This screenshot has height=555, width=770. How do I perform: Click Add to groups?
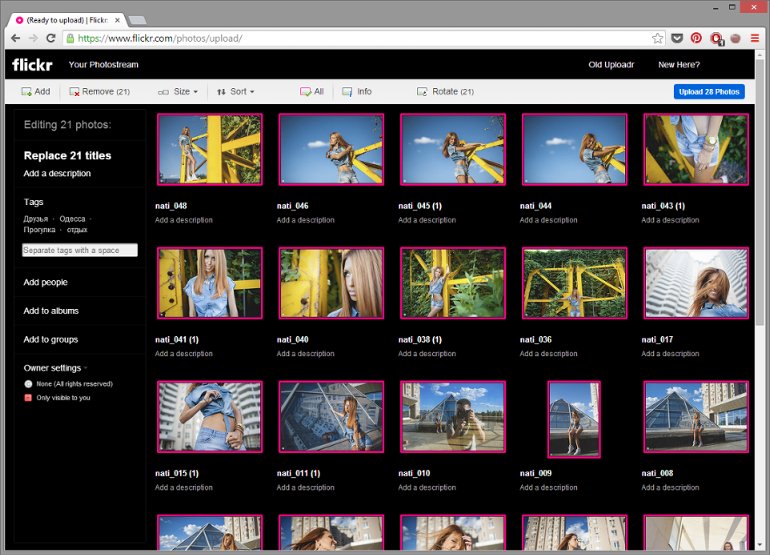click(51, 339)
